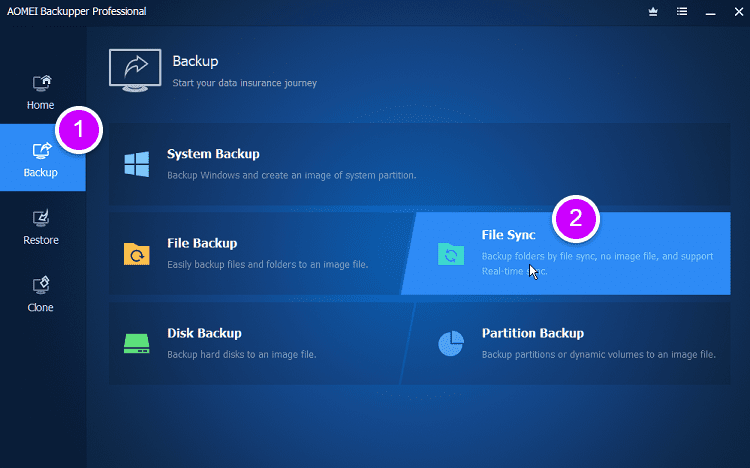Click the Partition Backup pie icon
Viewport: 750px width, 468px height.
pos(451,344)
